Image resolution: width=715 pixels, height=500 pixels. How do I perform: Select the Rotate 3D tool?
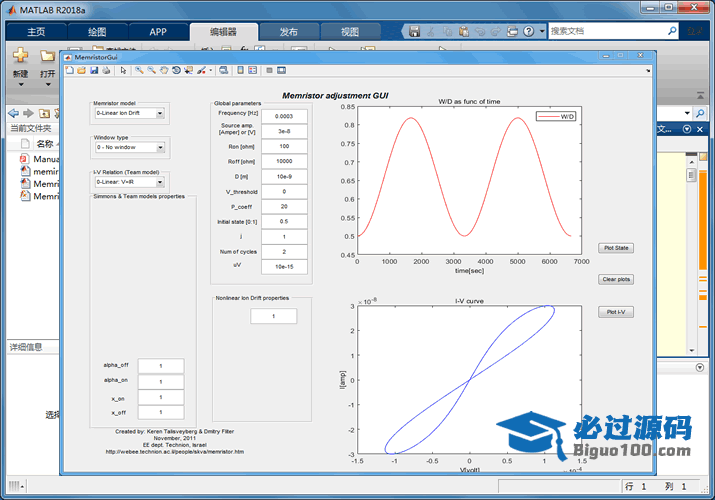[x=176, y=71]
